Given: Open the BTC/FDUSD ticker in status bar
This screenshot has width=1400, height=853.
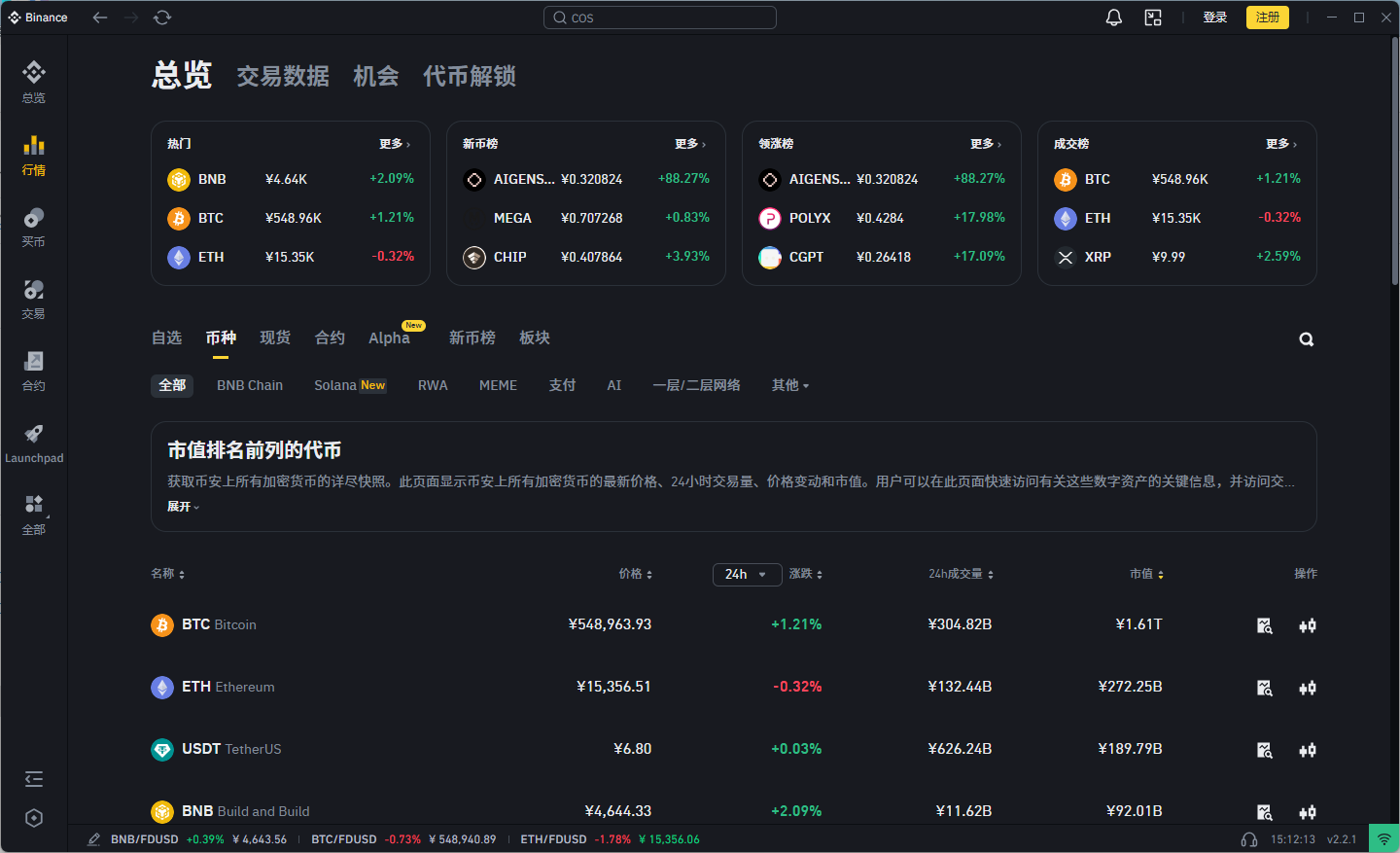Looking at the screenshot, I should [x=403, y=839].
